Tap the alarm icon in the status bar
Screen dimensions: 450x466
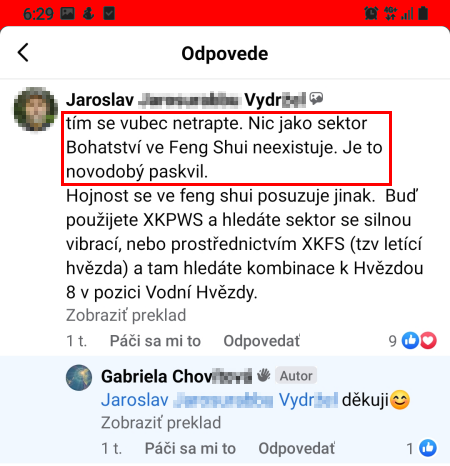point(371,13)
